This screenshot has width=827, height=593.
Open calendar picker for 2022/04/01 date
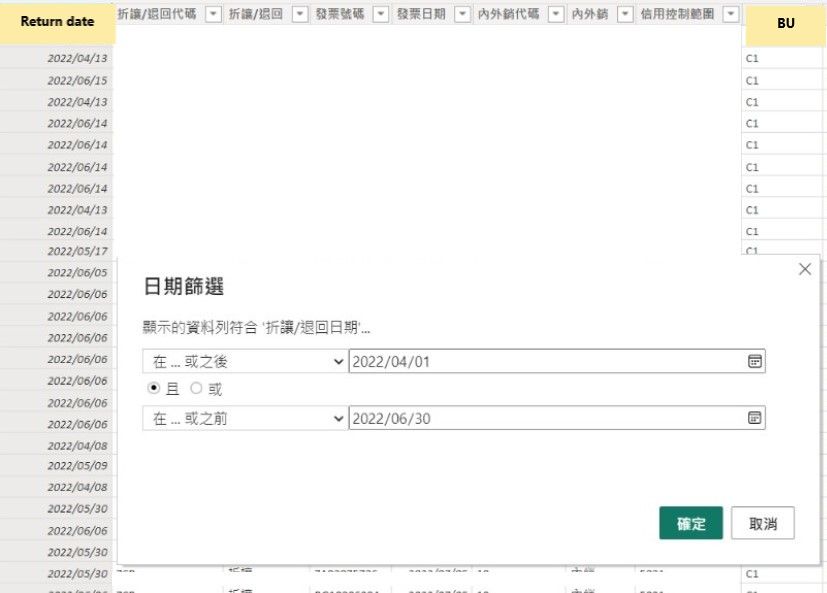click(755, 361)
